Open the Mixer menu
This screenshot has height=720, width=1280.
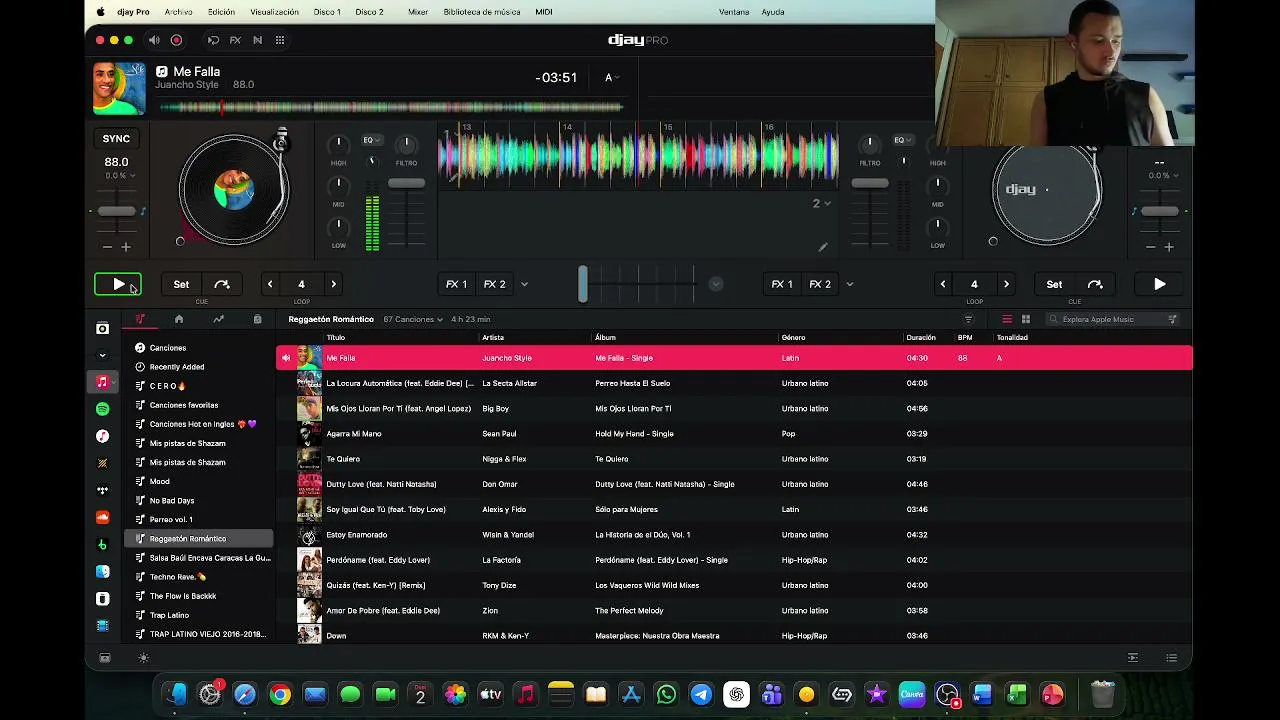pyautogui.click(x=418, y=12)
